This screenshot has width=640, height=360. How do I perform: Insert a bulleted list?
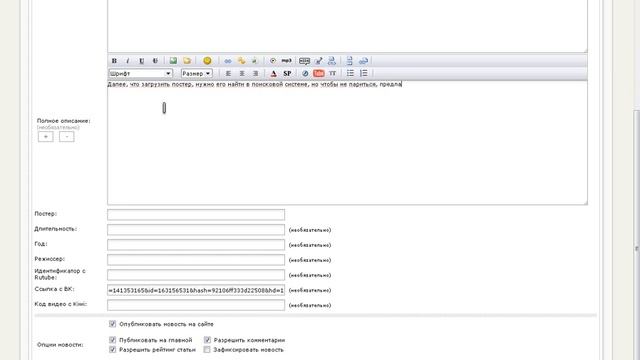pos(350,73)
